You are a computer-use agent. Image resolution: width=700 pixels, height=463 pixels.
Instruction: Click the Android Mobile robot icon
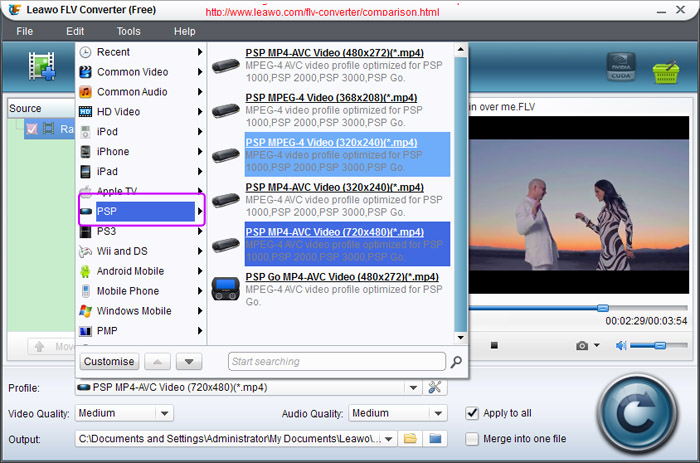tap(85, 271)
